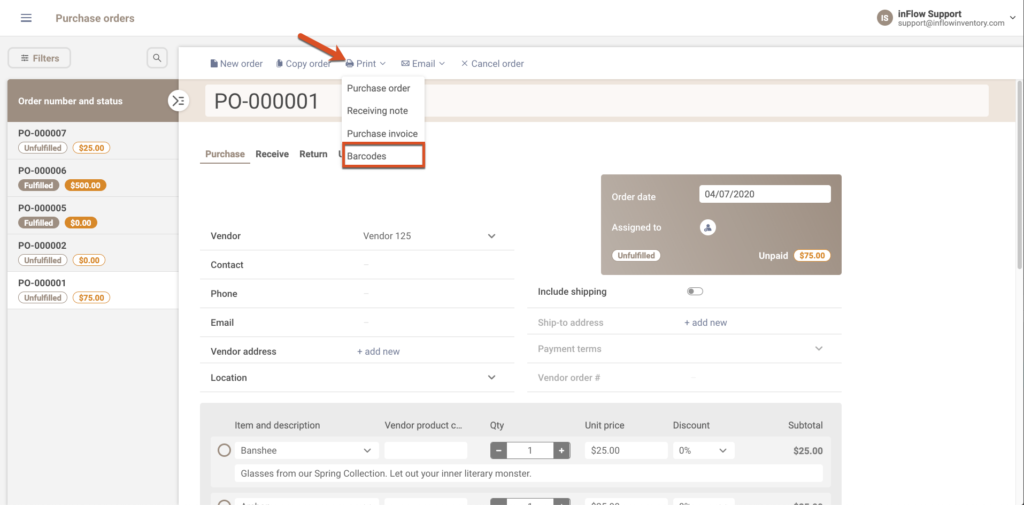1024x505 pixels.
Task: Click the IS account avatar
Action: (884, 18)
